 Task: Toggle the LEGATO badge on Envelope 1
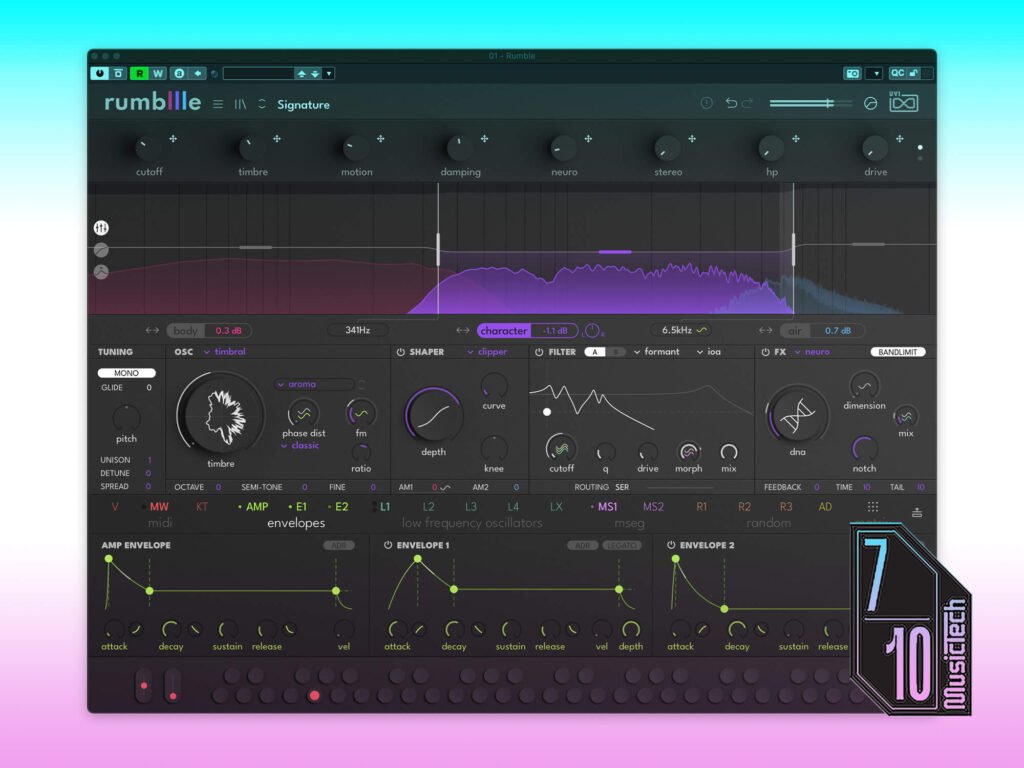pos(621,545)
